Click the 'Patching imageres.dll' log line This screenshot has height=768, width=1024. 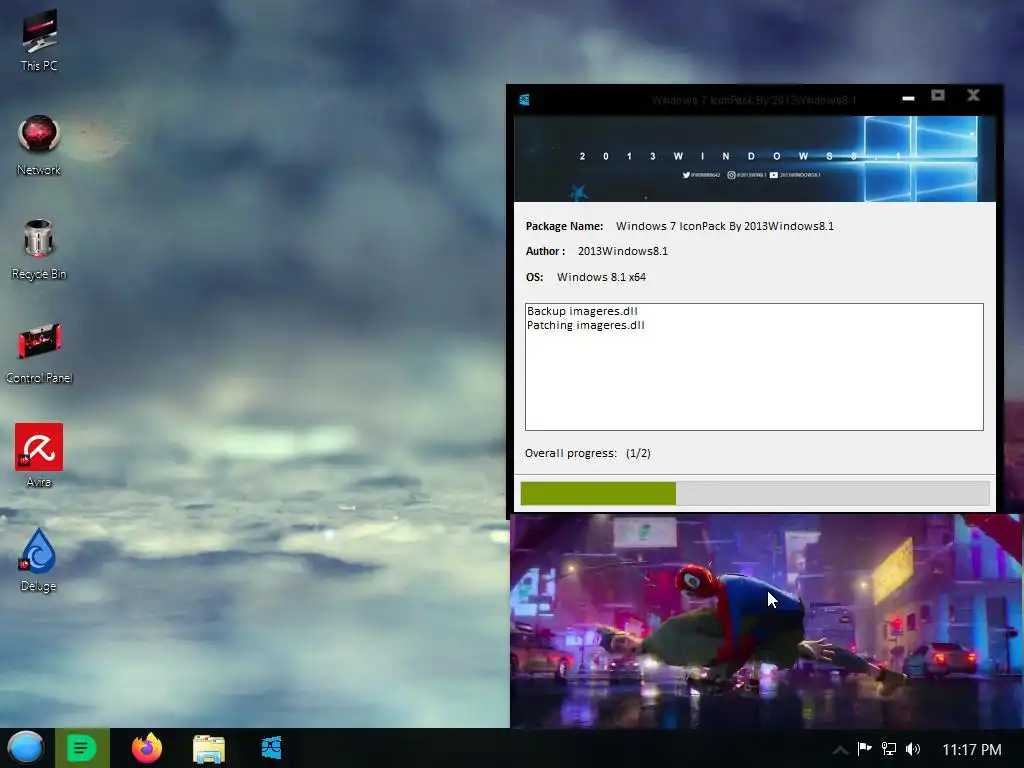(586, 325)
